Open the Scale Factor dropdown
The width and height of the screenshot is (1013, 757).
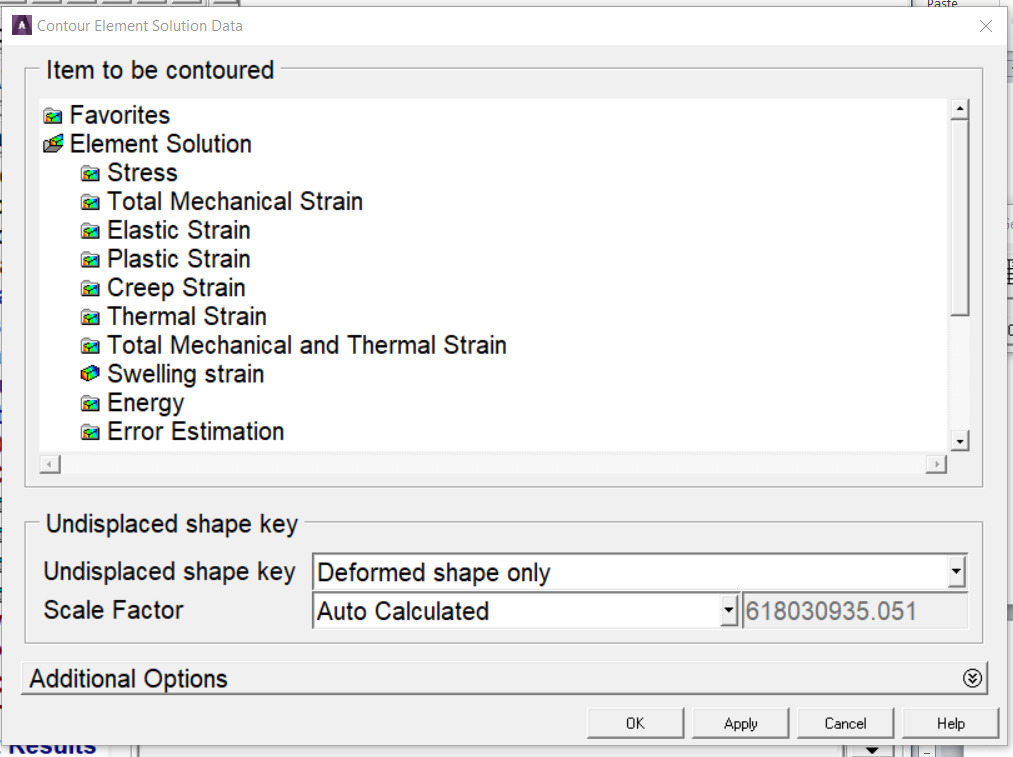pos(729,611)
